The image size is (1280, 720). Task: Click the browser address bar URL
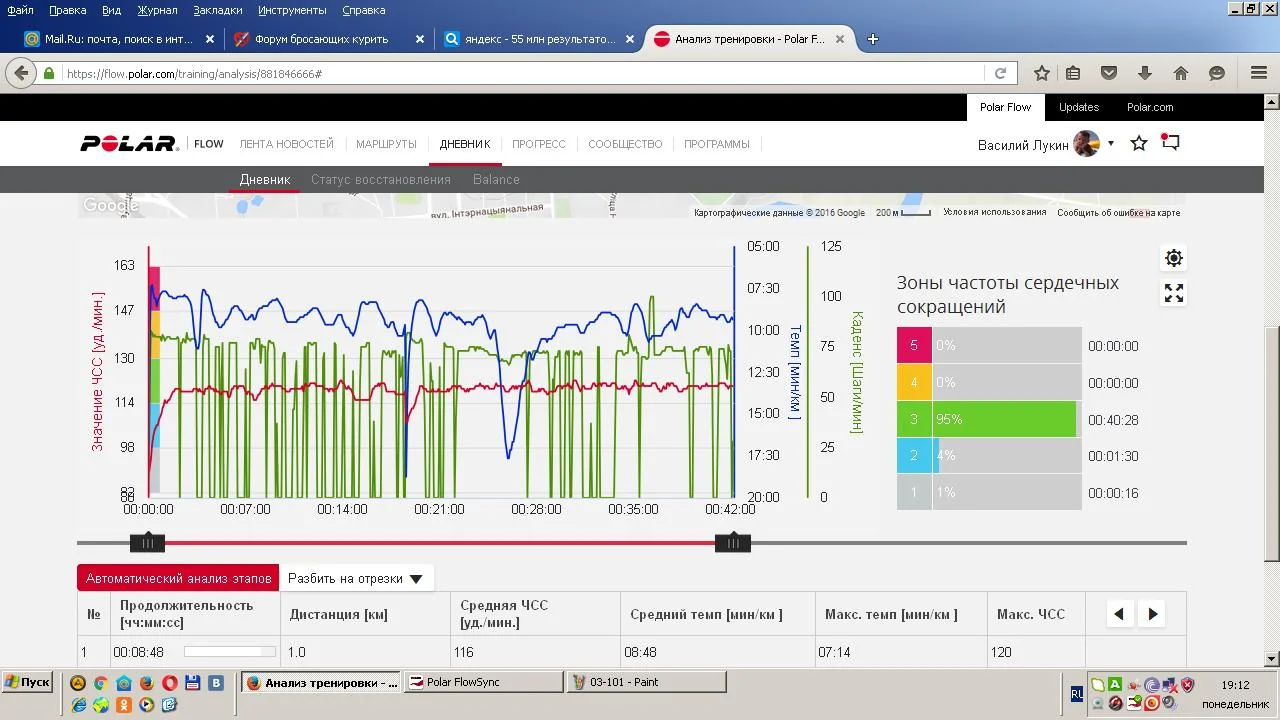click(523, 73)
